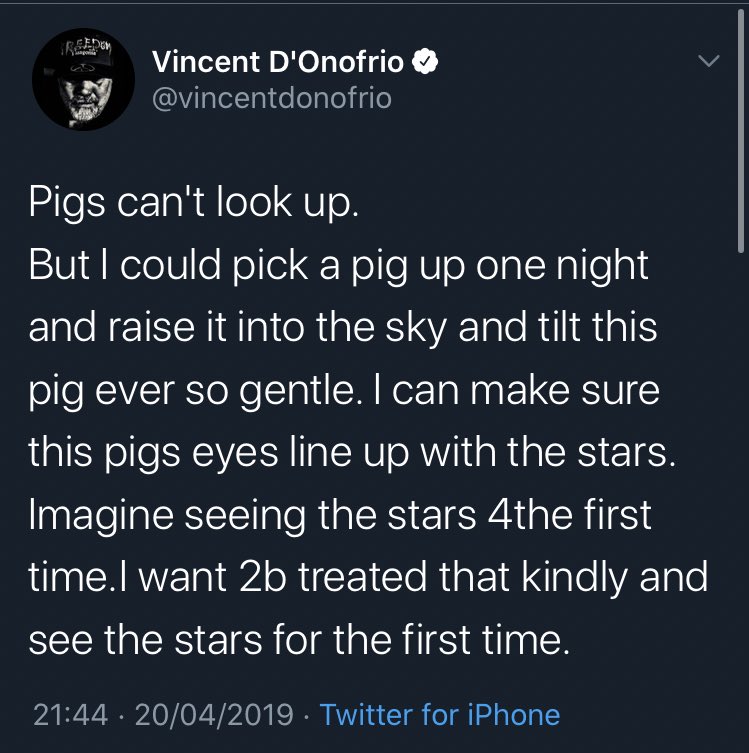
Task: Click the 21:44 timestamp
Action: (69, 715)
